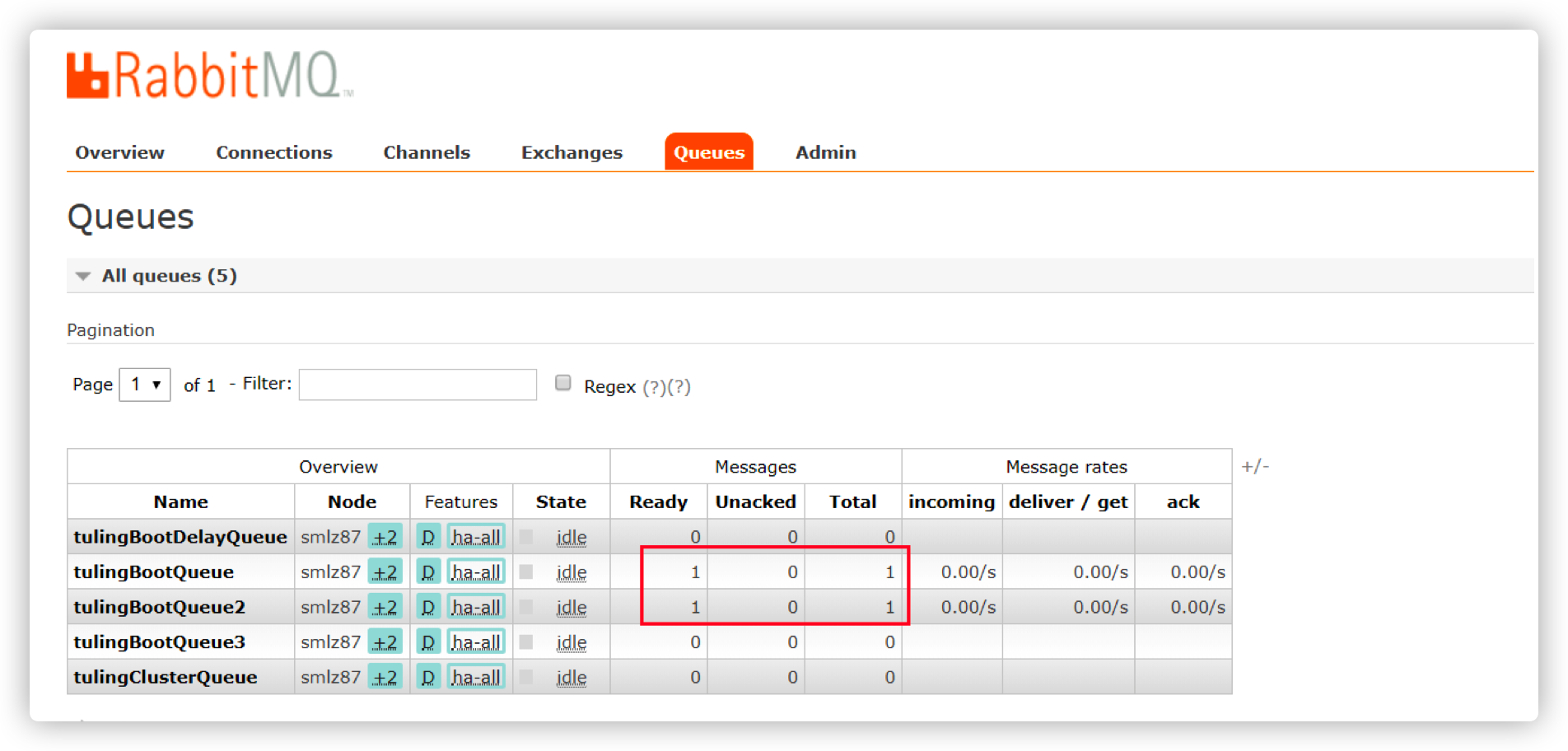Click the +2 mirrors badge for tulingBootQueue3
Screen dimensions: 1568x751
click(x=385, y=642)
